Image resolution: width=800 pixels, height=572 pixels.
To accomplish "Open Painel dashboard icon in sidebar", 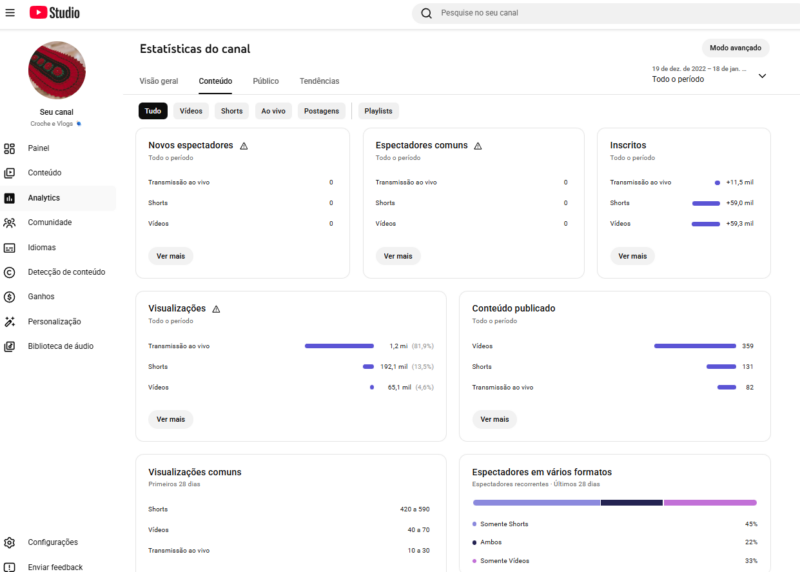I will click(10, 148).
